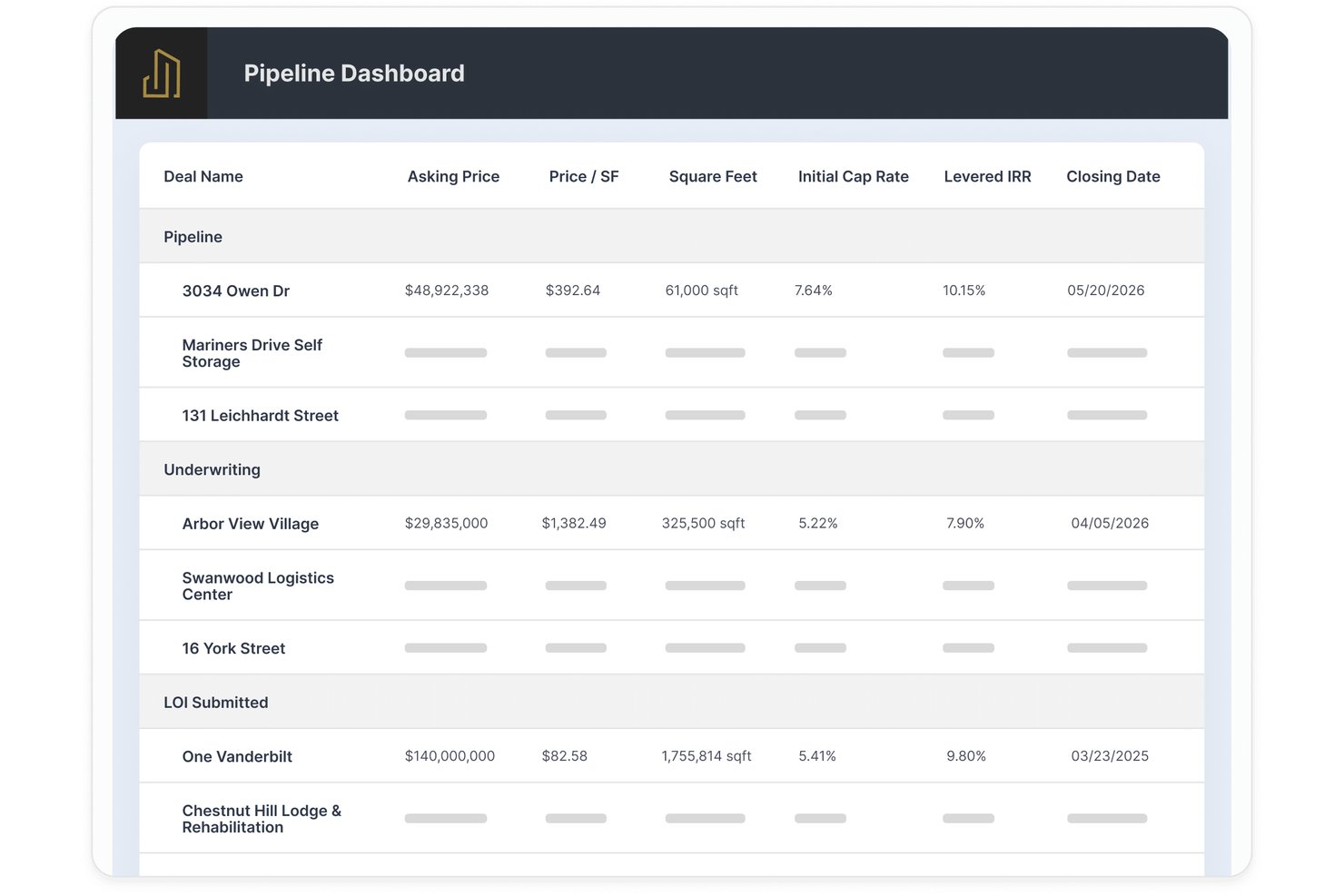The height and width of the screenshot is (896, 1344).
Task: Click the 7.64% cap rate cell
Action: tap(814, 290)
